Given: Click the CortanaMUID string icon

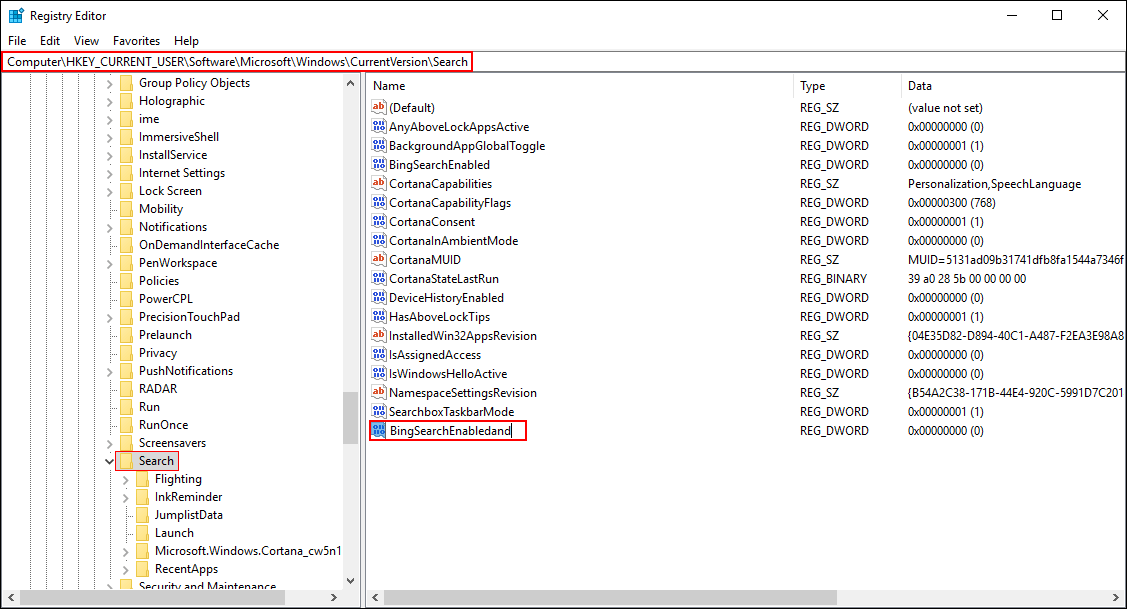Looking at the screenshot, I should (x=379, y=260).
